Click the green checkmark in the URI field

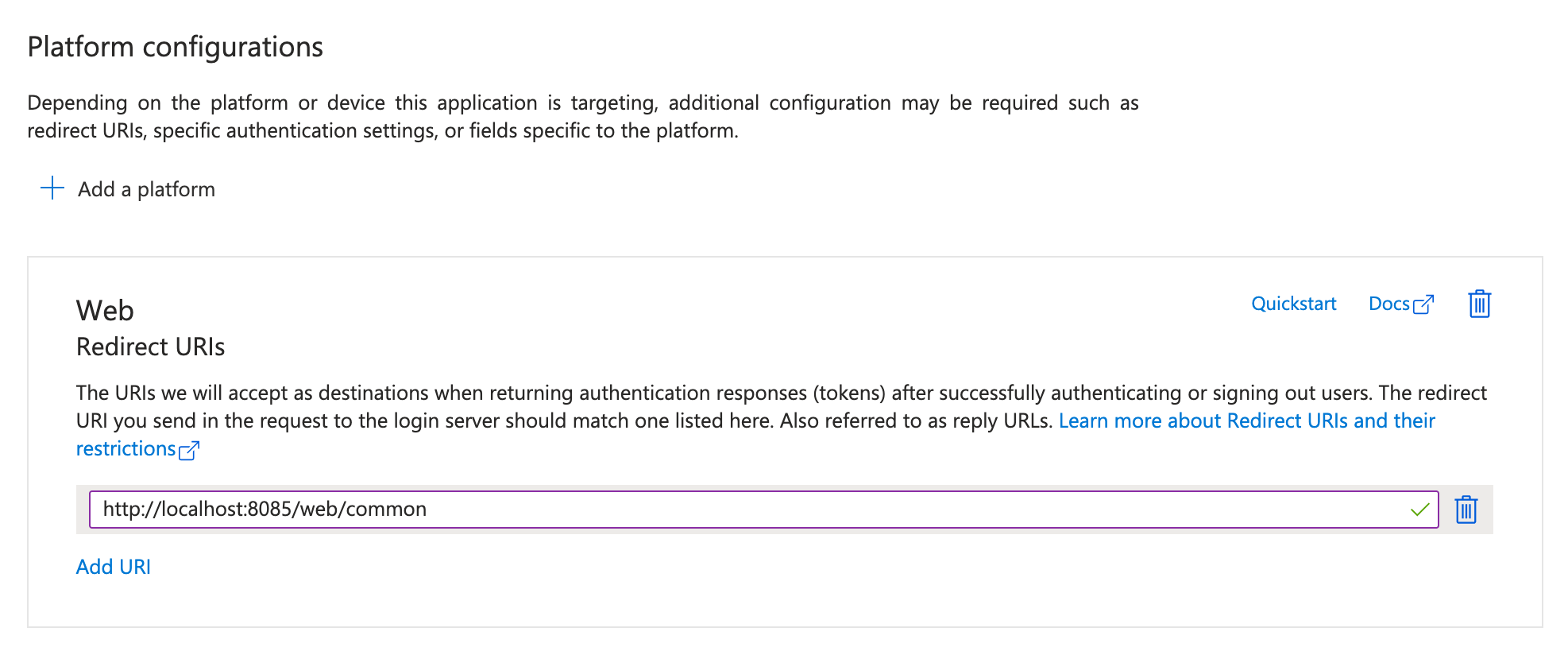pyautogui.click(x=1419, y=510)
